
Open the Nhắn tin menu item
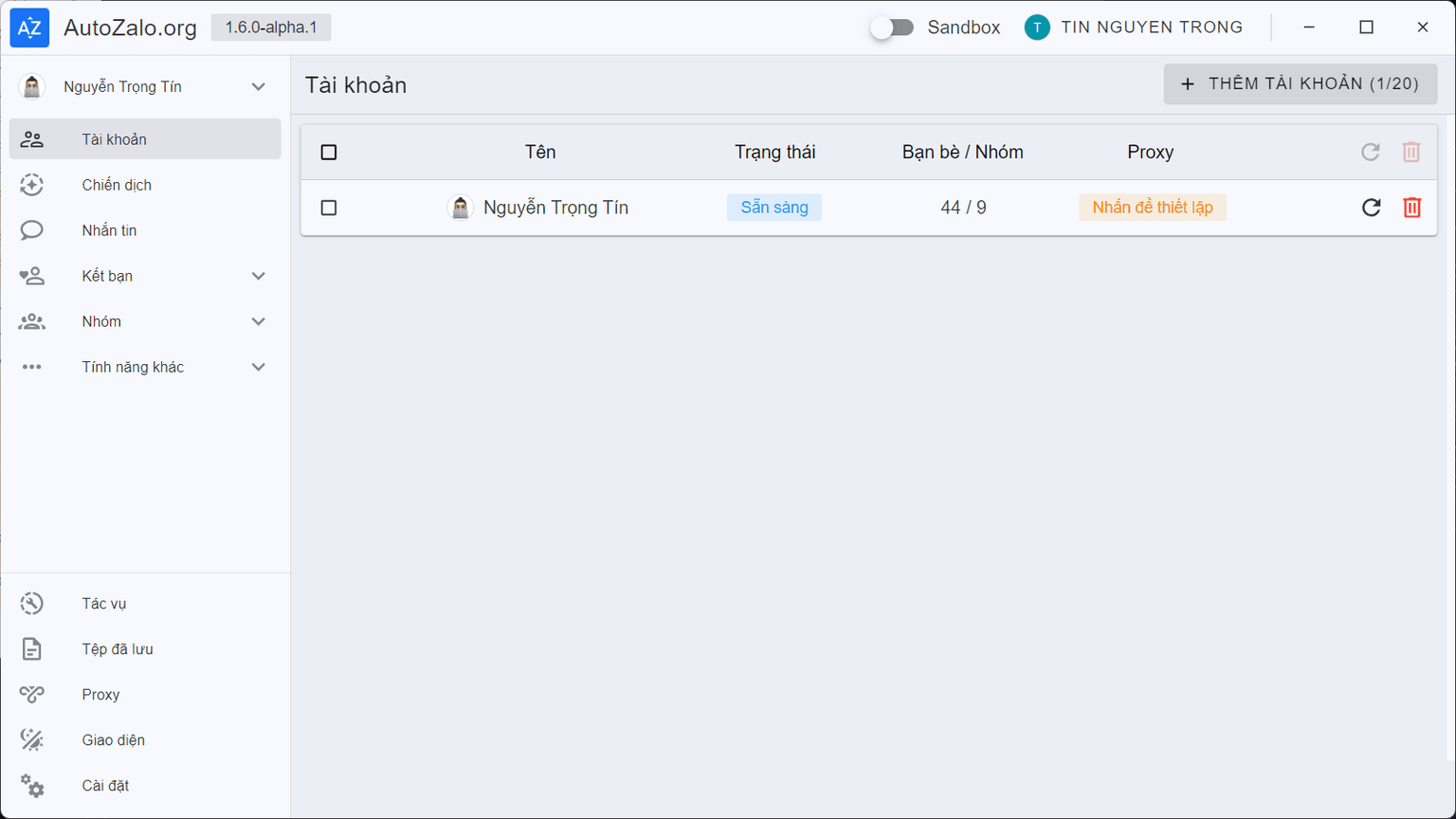[109, 230]
